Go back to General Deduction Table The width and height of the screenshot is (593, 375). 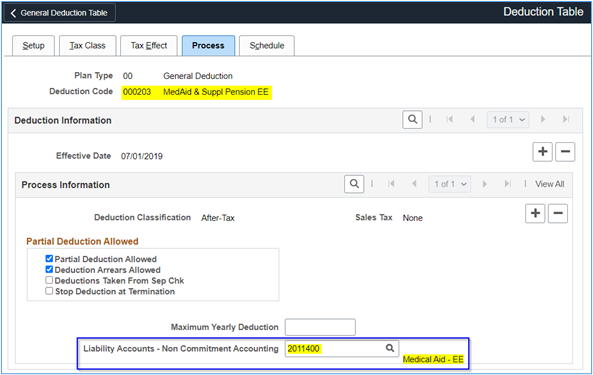pyautogui.click(x=59, y=13)
